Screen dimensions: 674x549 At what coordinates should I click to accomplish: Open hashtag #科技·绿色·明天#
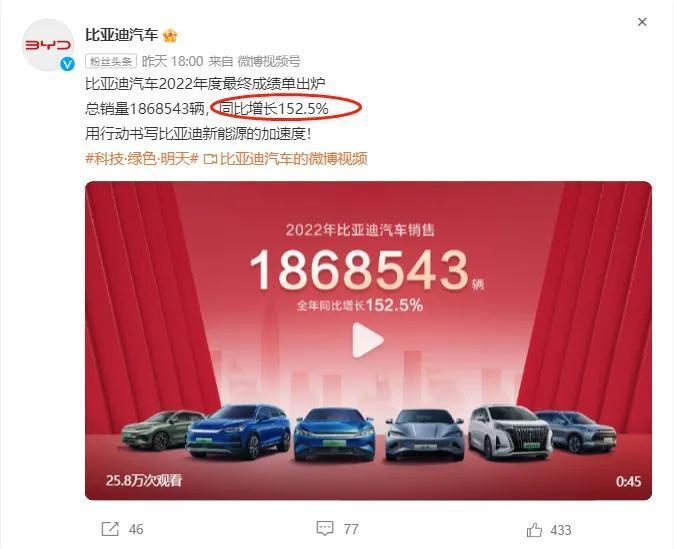(142, 159)
